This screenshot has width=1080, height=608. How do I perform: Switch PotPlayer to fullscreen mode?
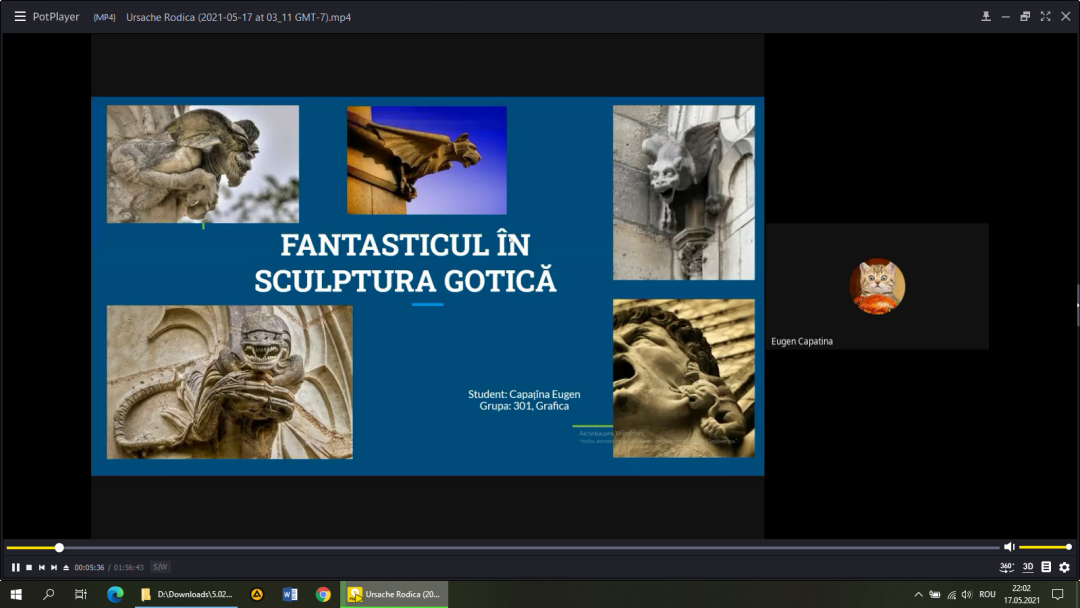coord(1045,17)
